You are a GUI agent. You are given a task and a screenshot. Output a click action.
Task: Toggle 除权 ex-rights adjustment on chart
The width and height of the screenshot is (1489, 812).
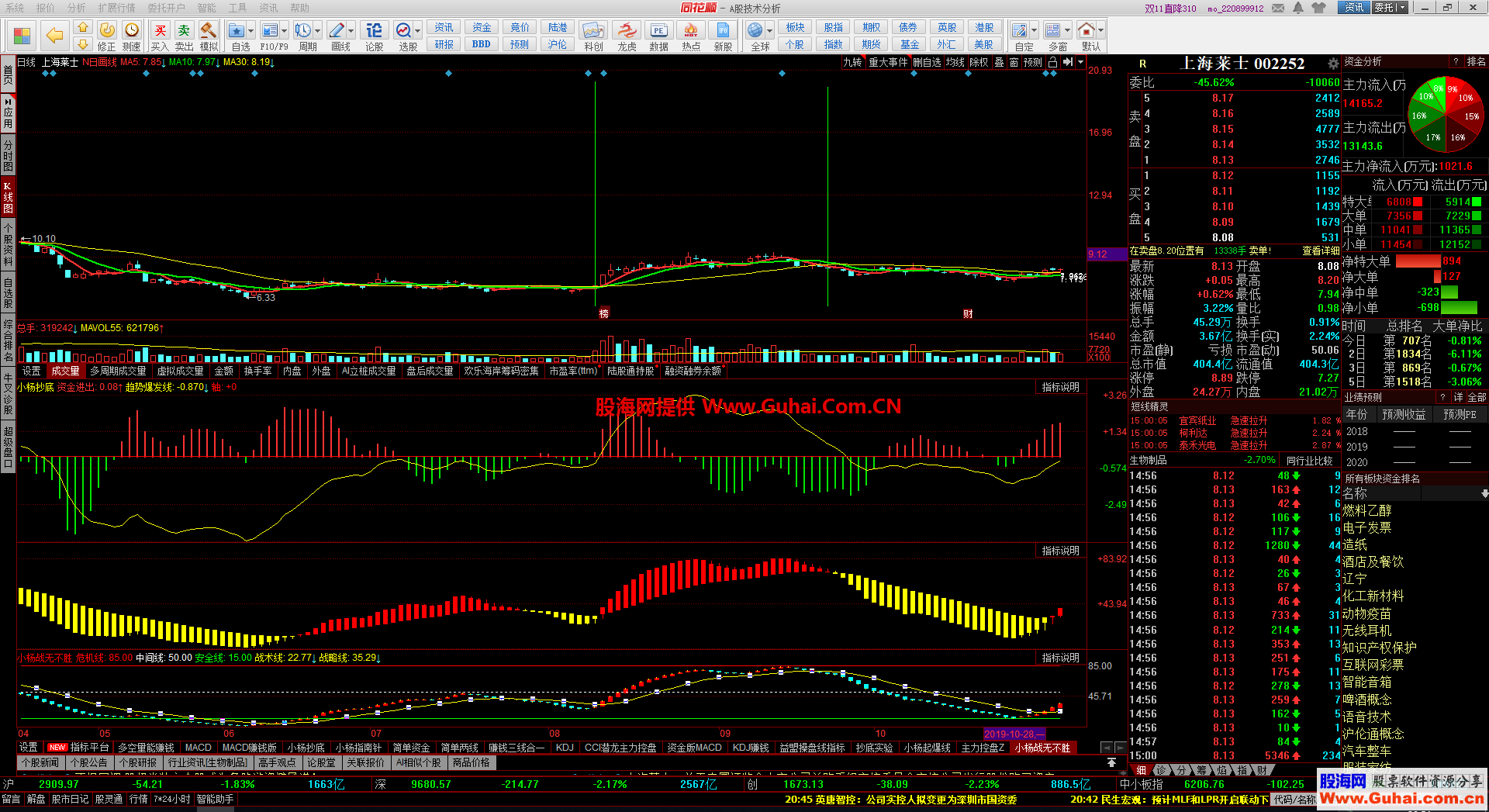tap(979, 62)
